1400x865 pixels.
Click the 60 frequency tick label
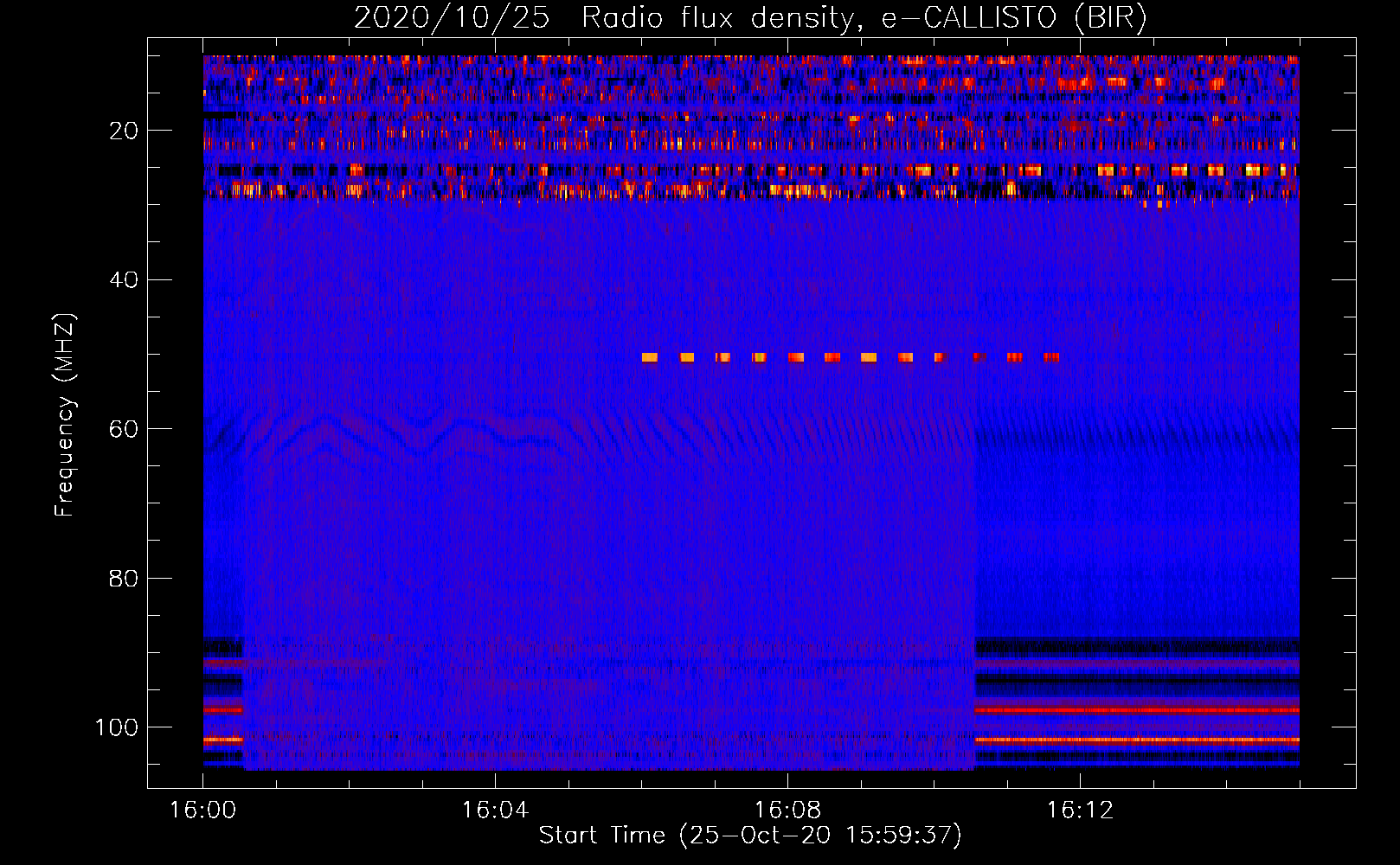click(125, 430)
